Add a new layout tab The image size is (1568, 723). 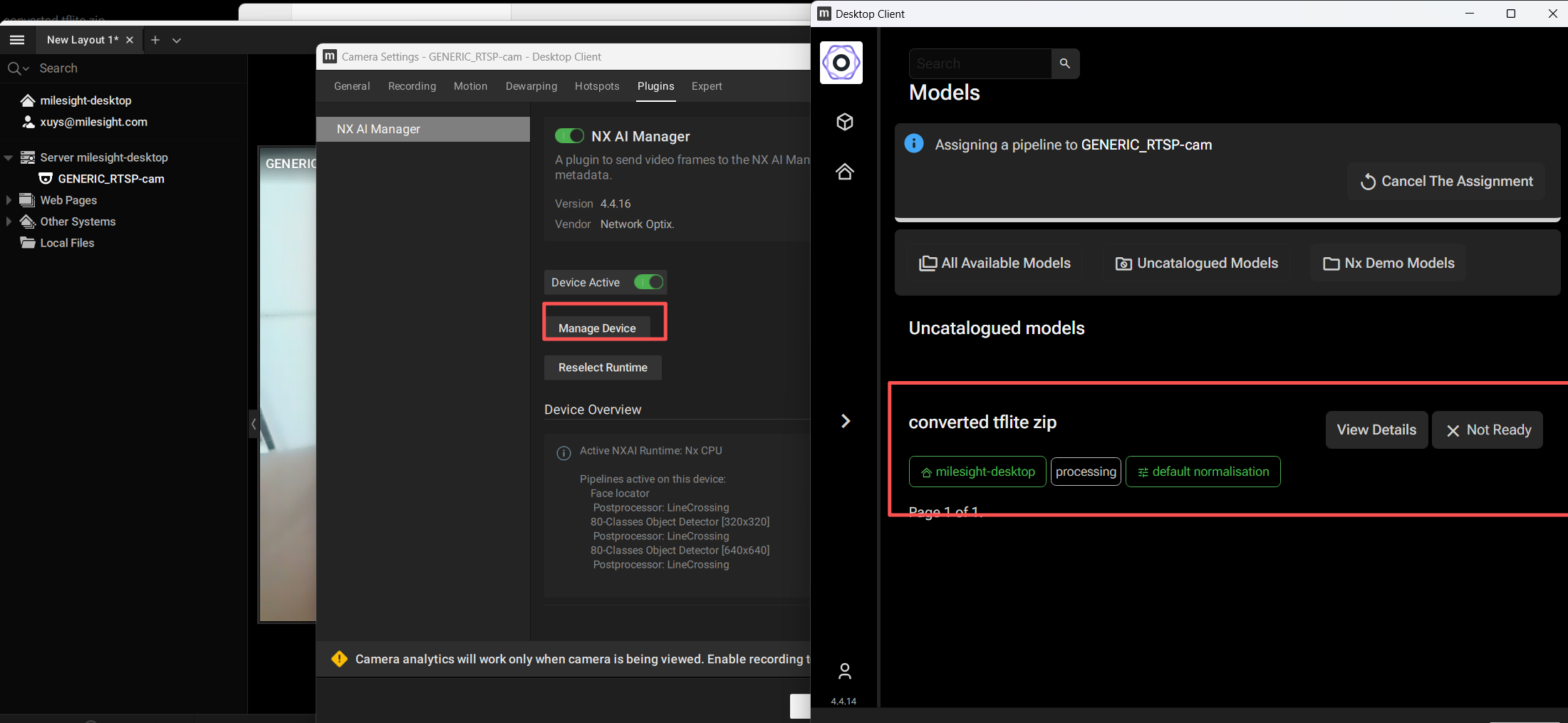pos(155,40)
